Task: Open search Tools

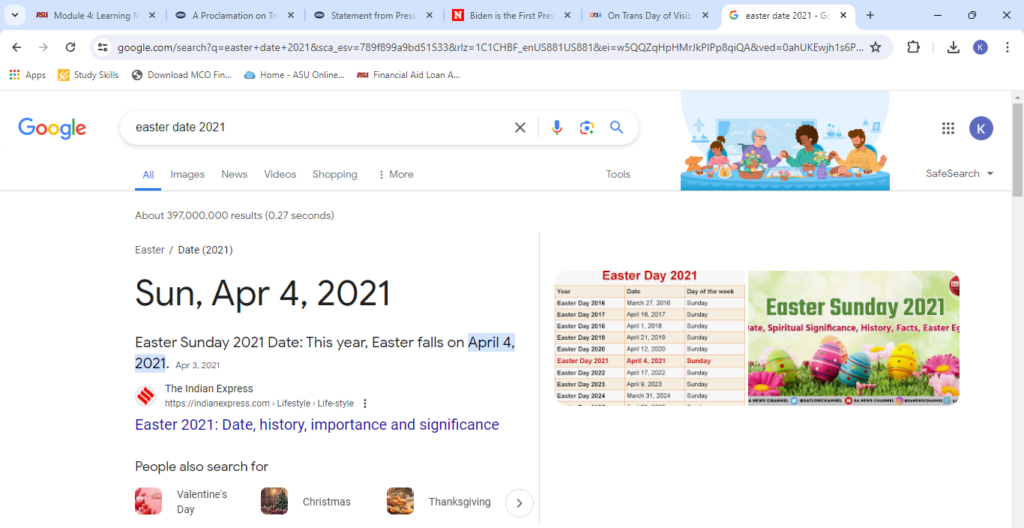Action: pyautogui.click(x=618, y=174)
